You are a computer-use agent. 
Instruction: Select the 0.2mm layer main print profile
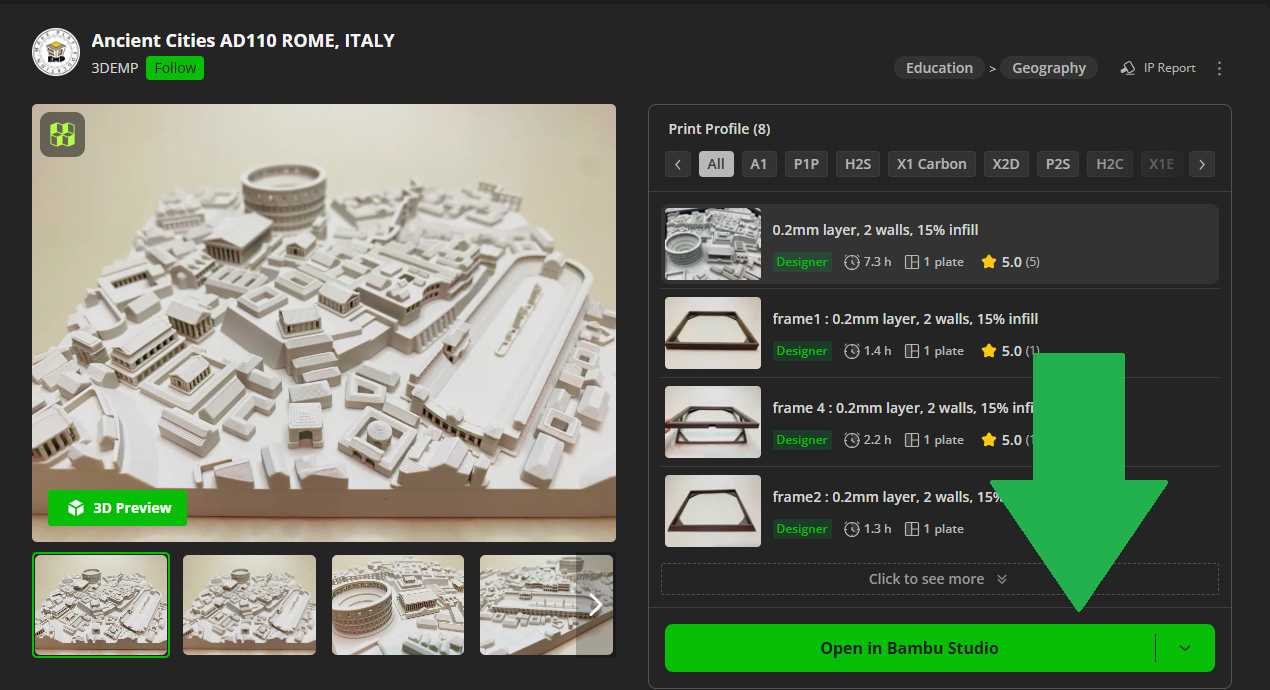(x=939, y=244)
